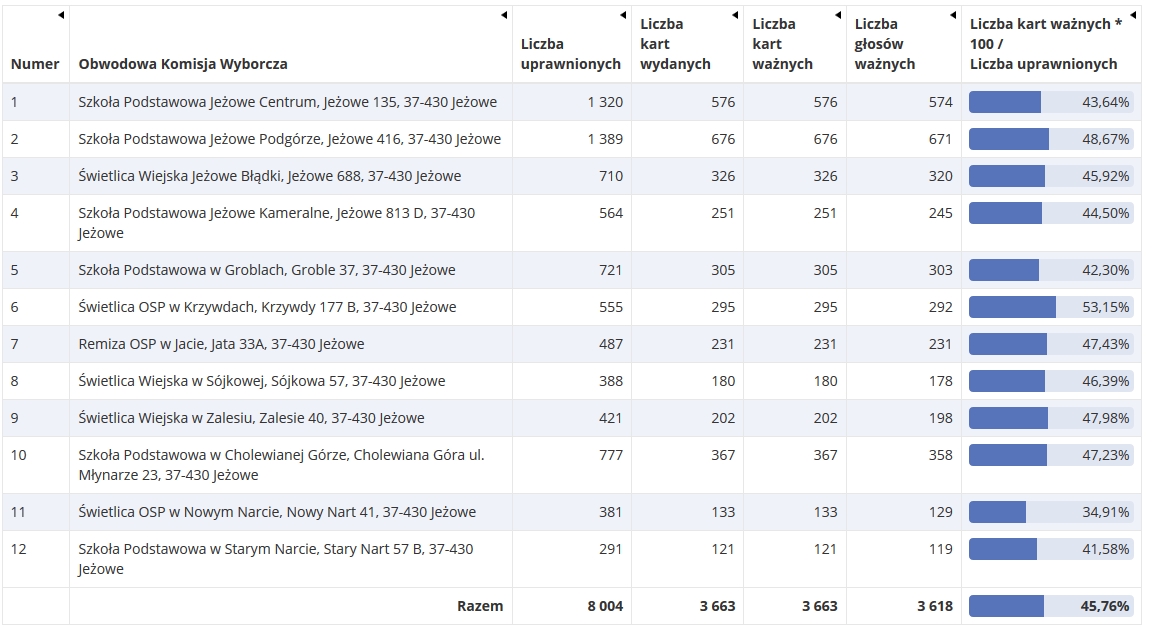Click the Razem total row label
This screenshot has width=1152, height=636.
coord(480,606)
